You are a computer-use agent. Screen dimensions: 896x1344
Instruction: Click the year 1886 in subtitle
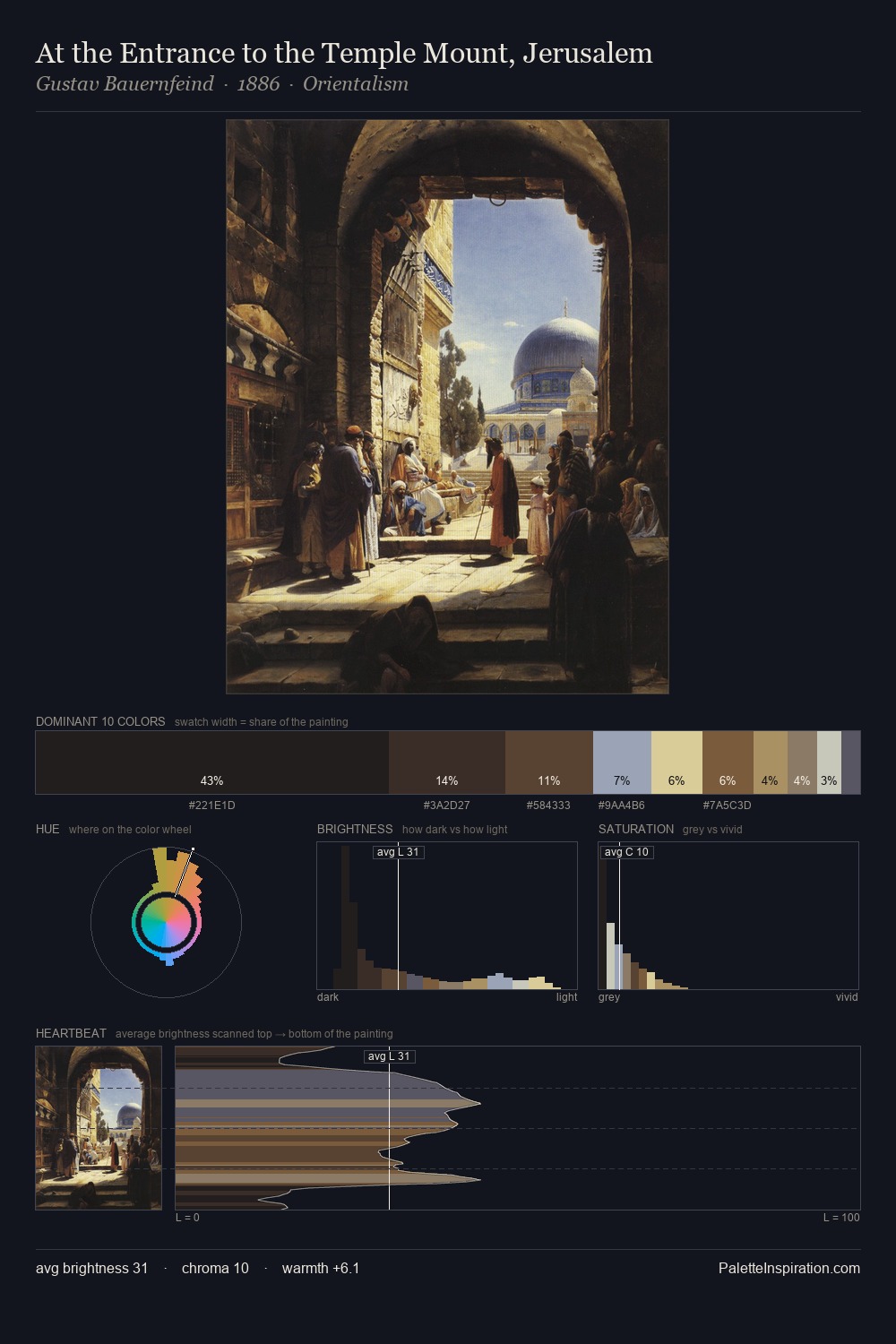click(258, 84)
